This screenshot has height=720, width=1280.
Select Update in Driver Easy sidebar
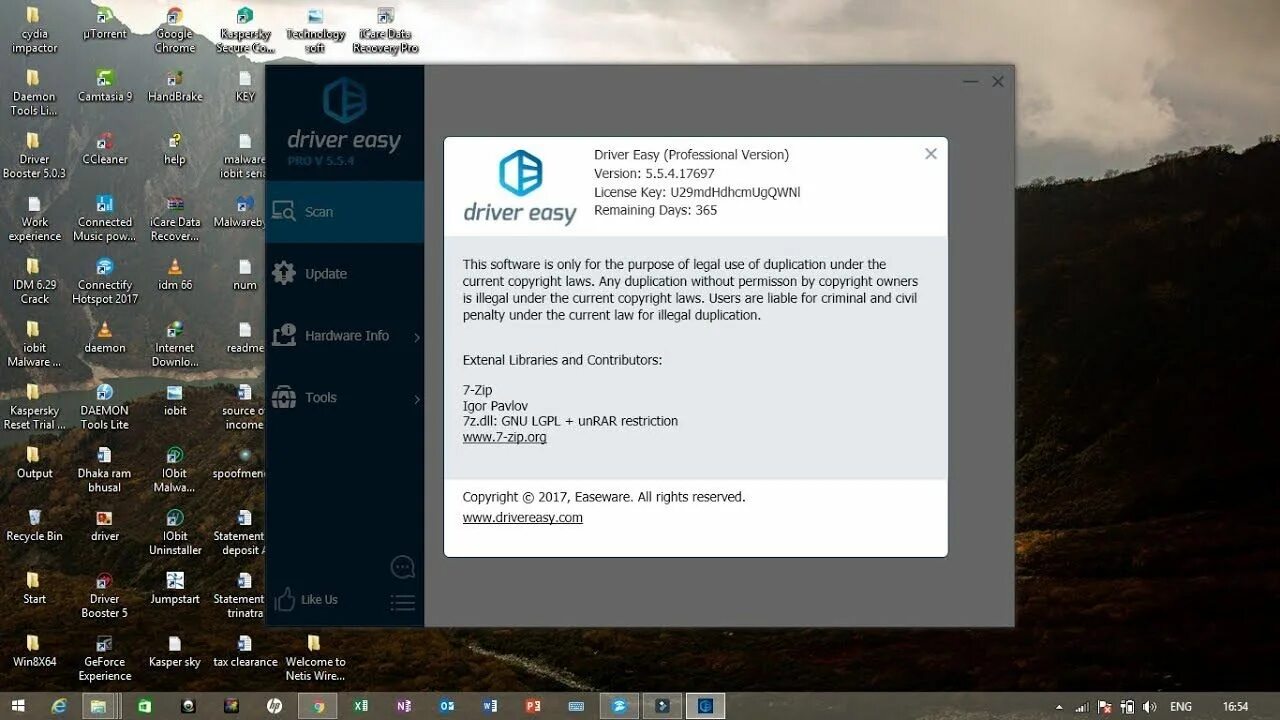coord(344,274)
